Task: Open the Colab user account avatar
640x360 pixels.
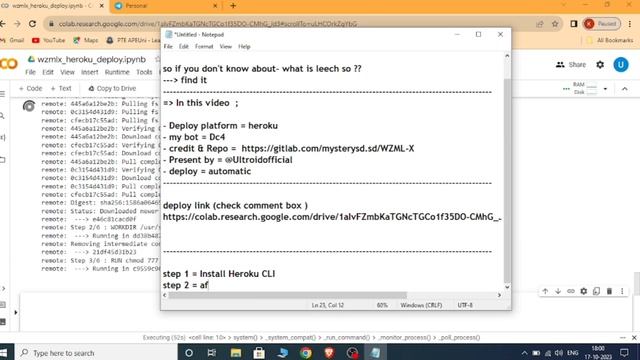Action: coord(621,64)
